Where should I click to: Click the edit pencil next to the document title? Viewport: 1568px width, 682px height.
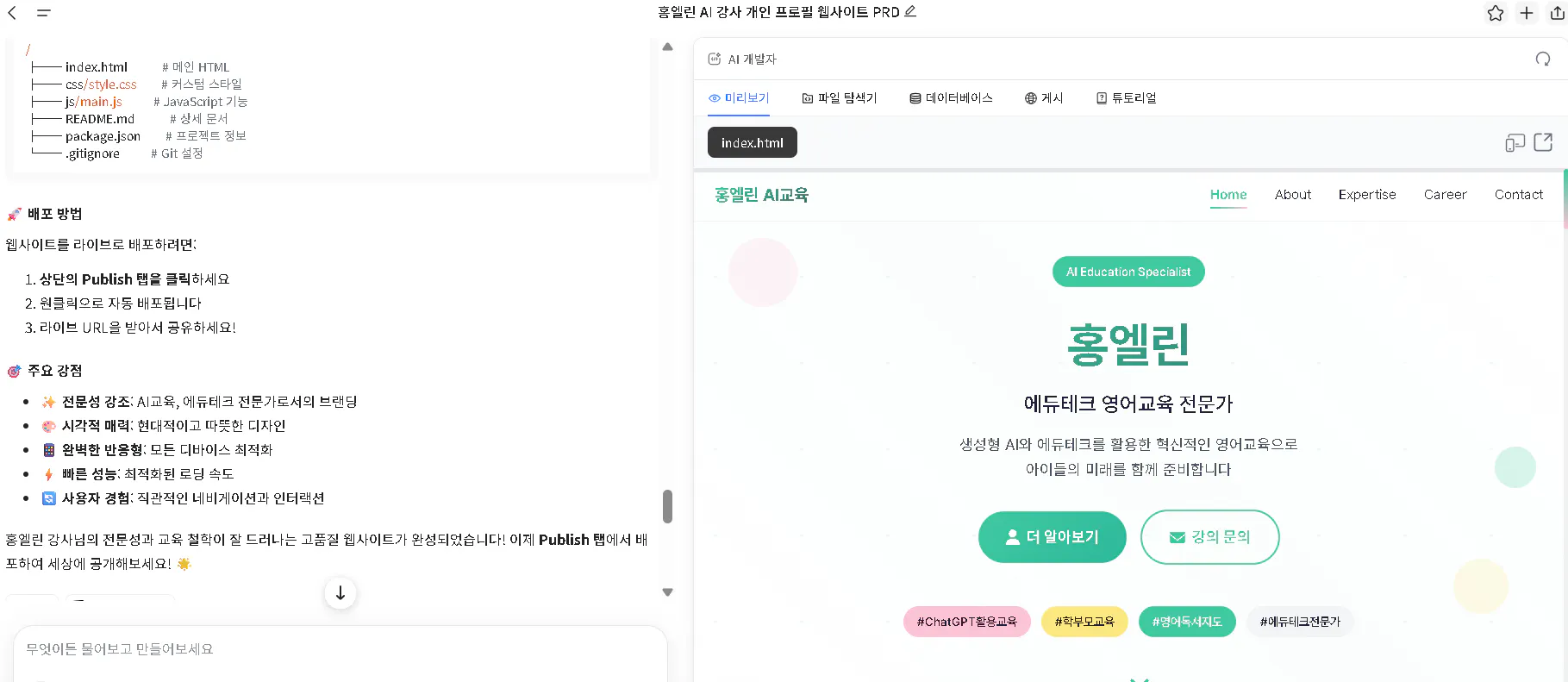click(909, 12)
